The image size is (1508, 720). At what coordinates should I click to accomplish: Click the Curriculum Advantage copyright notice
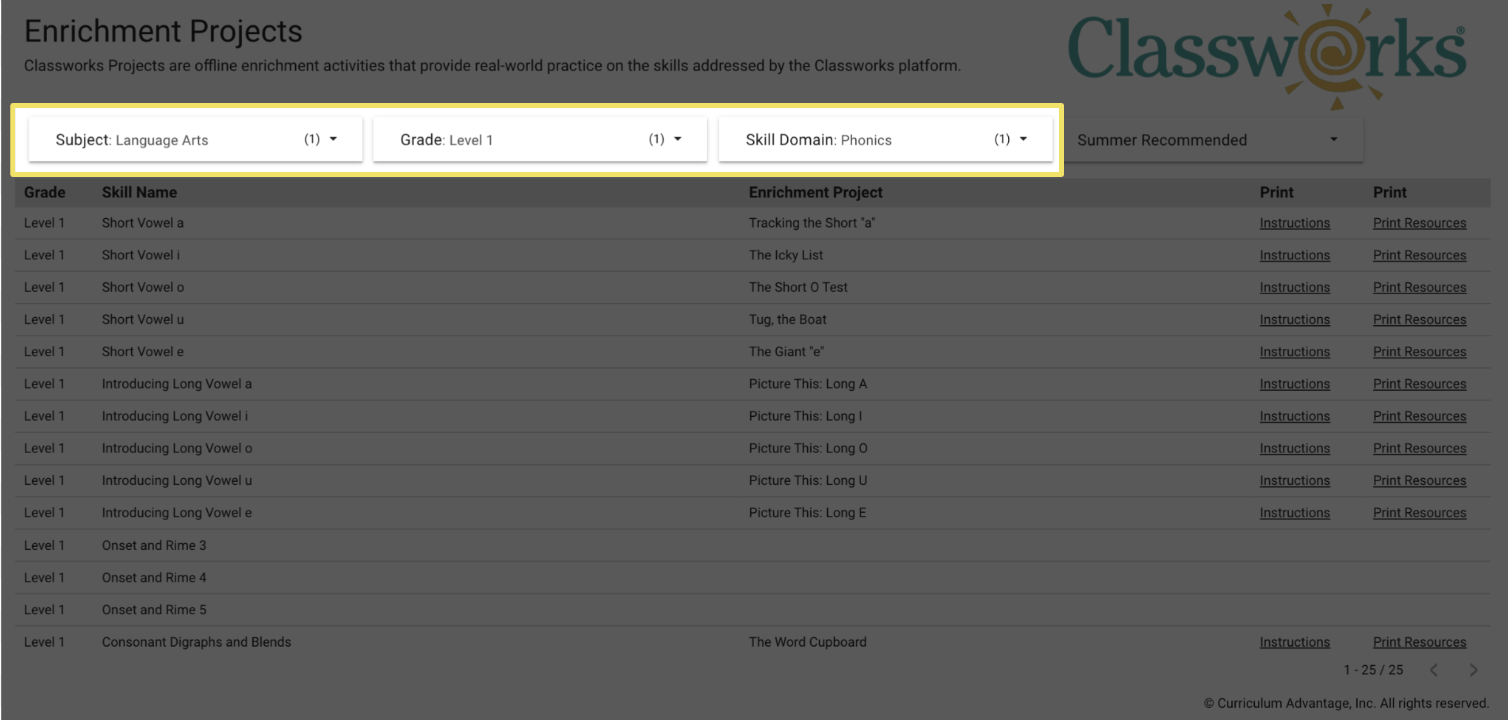(1347, 703)
